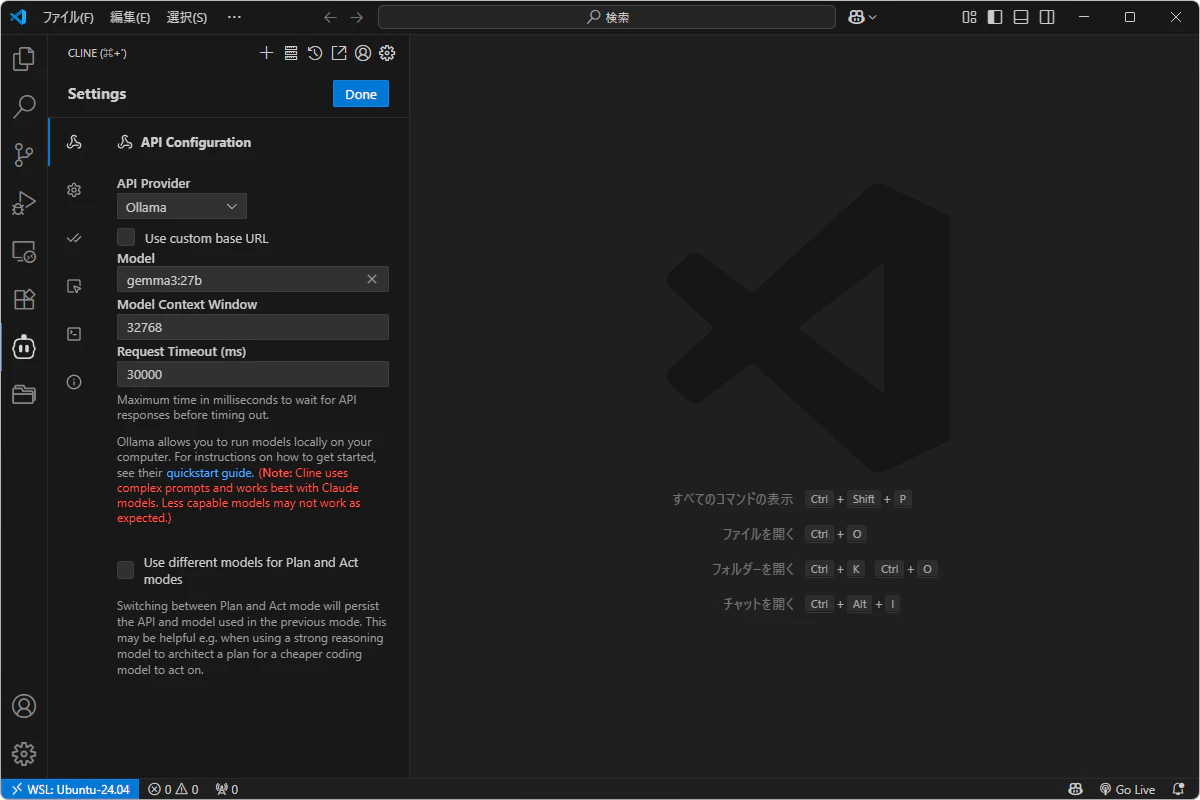Click the Model input field

[x=253, y=279]
